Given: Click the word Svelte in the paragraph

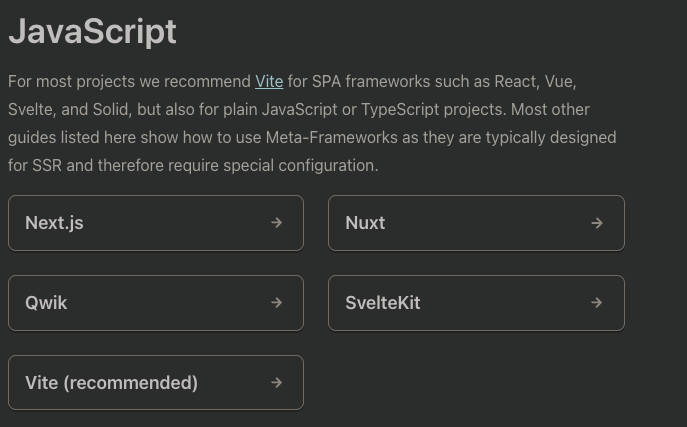Looking at the screenshot, I should coord(32,109).
